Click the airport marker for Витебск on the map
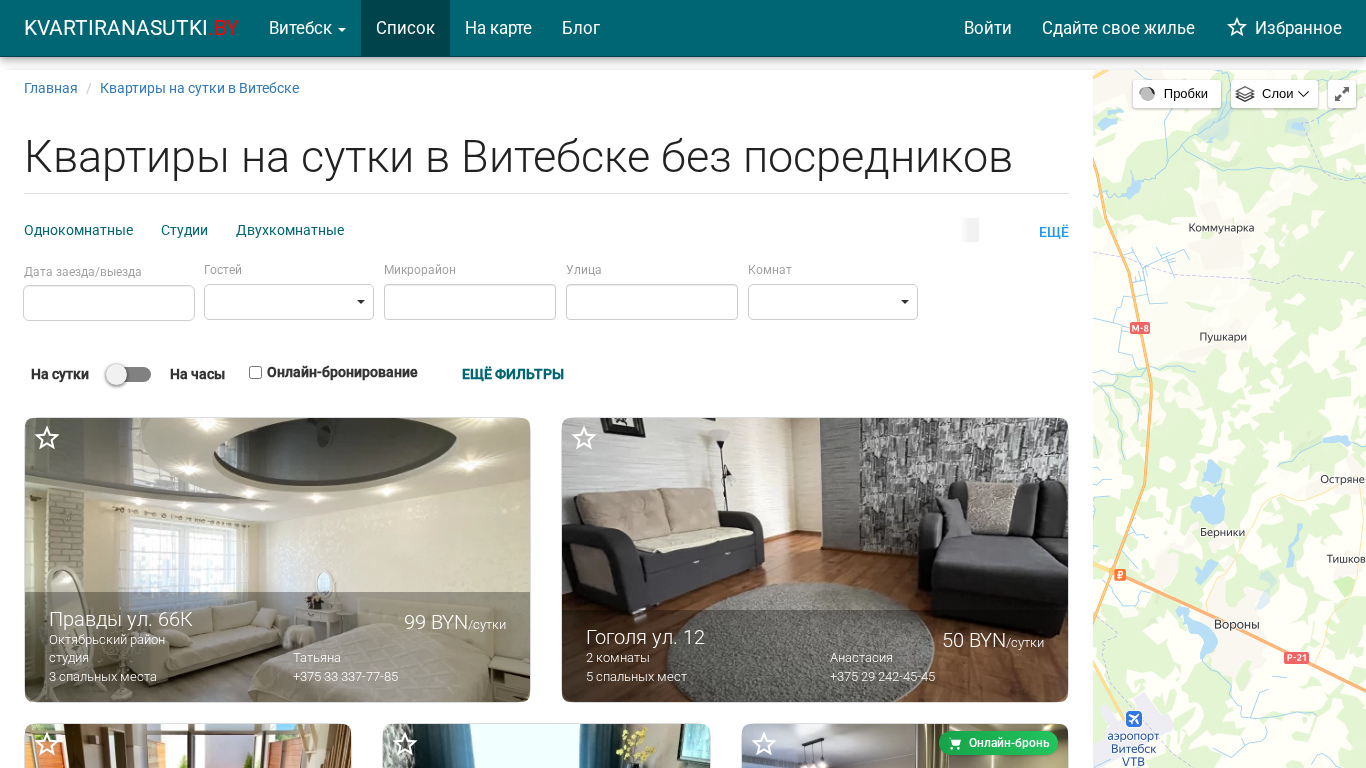The height and width of the screenshot is (768, 1366). pyautogui.click(x=1133, y=720)
